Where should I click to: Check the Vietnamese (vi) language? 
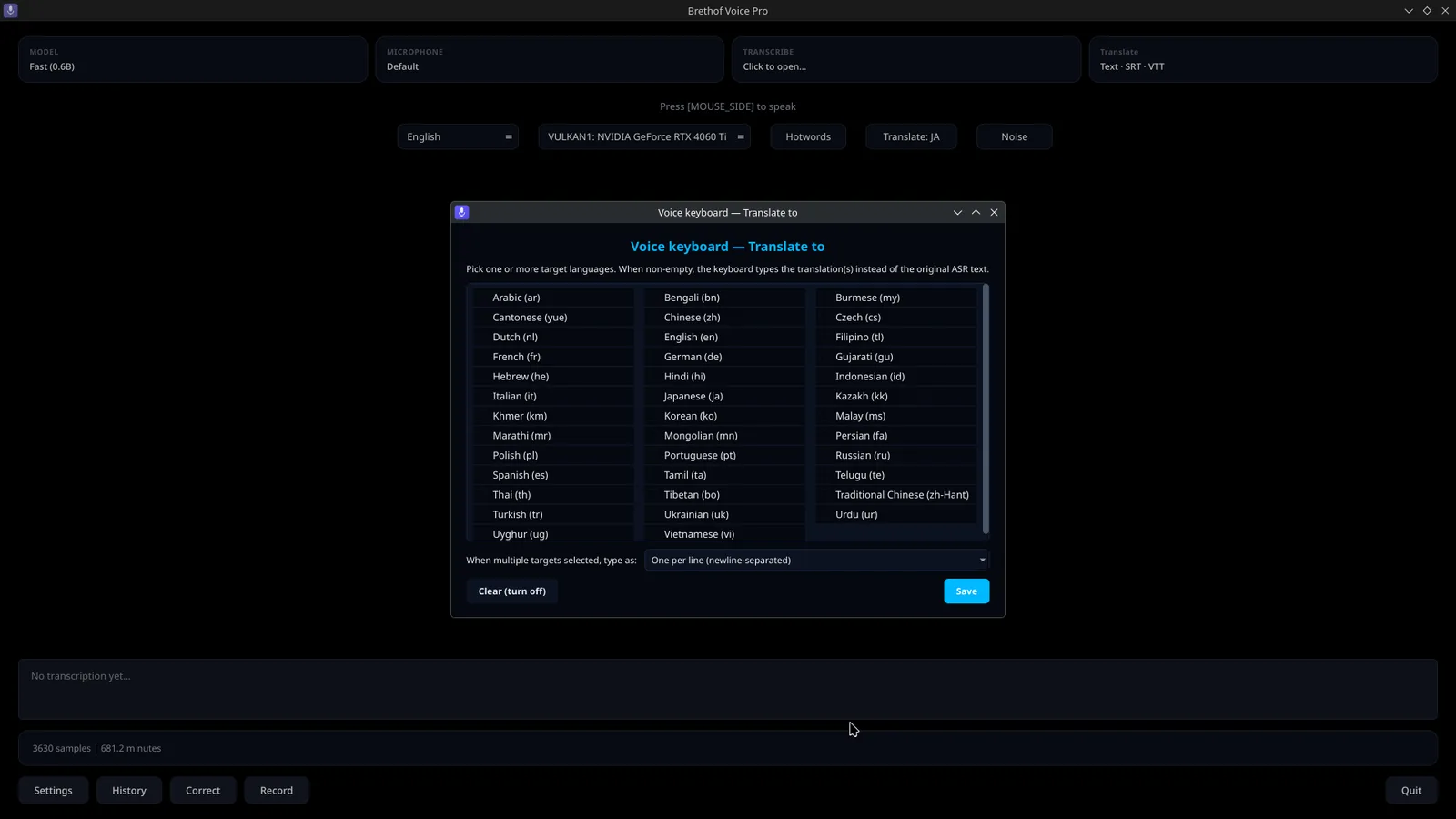click(724, 534)
